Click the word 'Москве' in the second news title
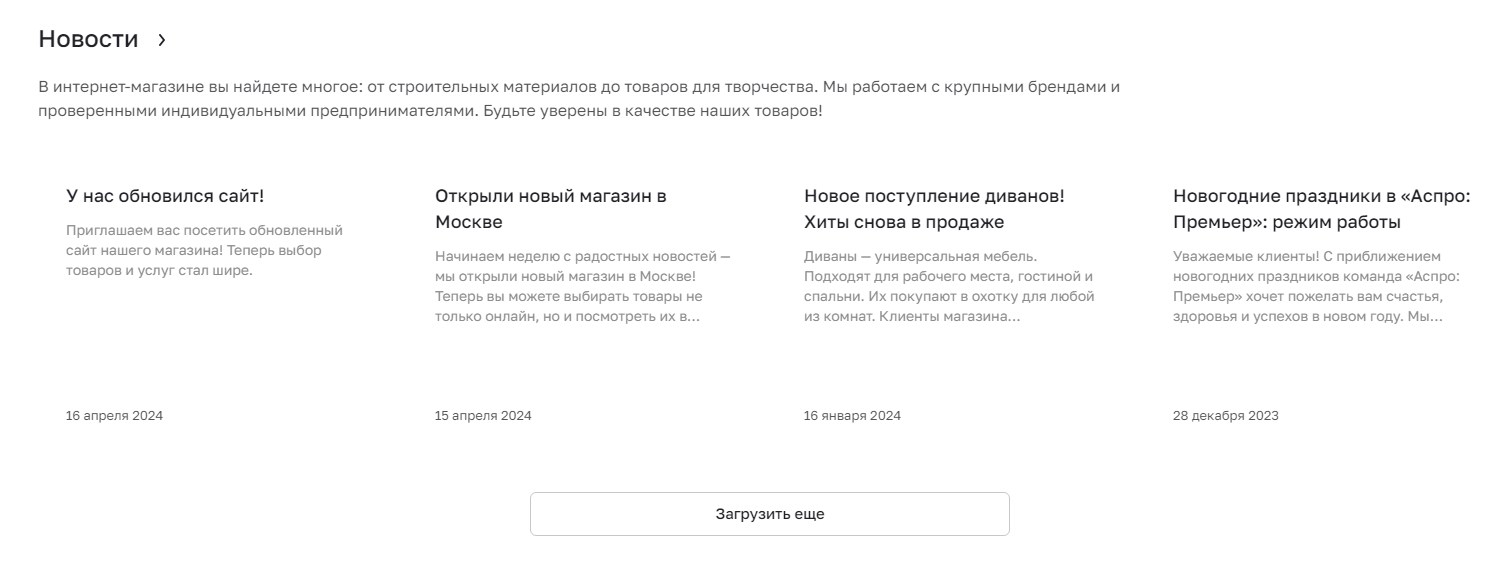This screenshot has height=570, width=1509. pos(469,222)
